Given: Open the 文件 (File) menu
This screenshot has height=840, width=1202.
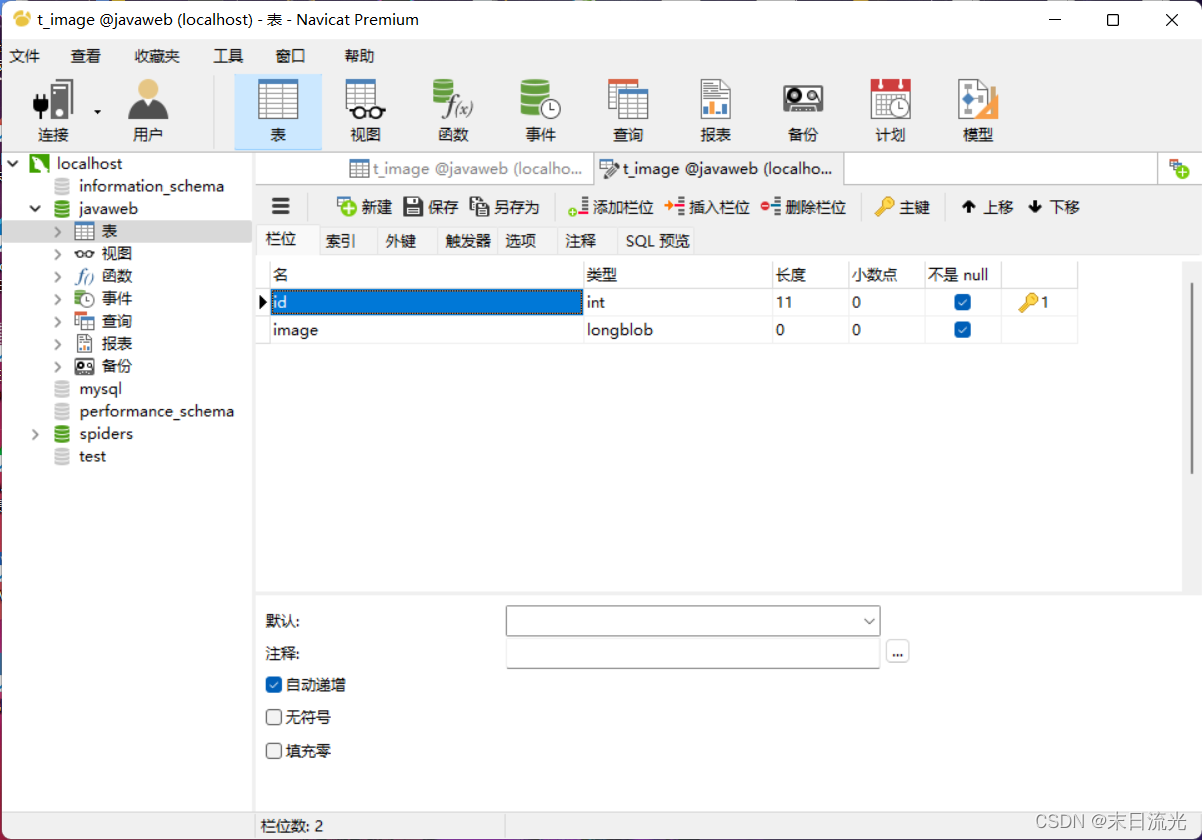Looking at the screenshot, I should click(25, 57).
